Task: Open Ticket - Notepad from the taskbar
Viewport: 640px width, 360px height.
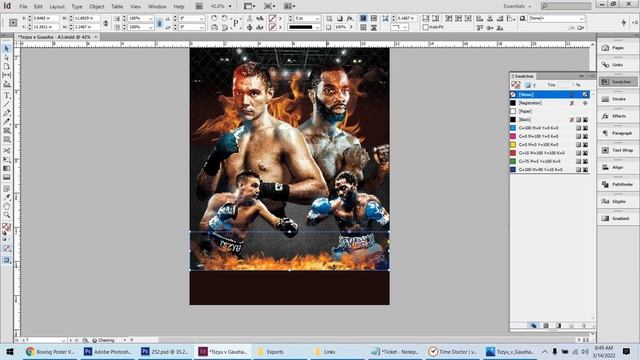Action: [x=396, y=351]
